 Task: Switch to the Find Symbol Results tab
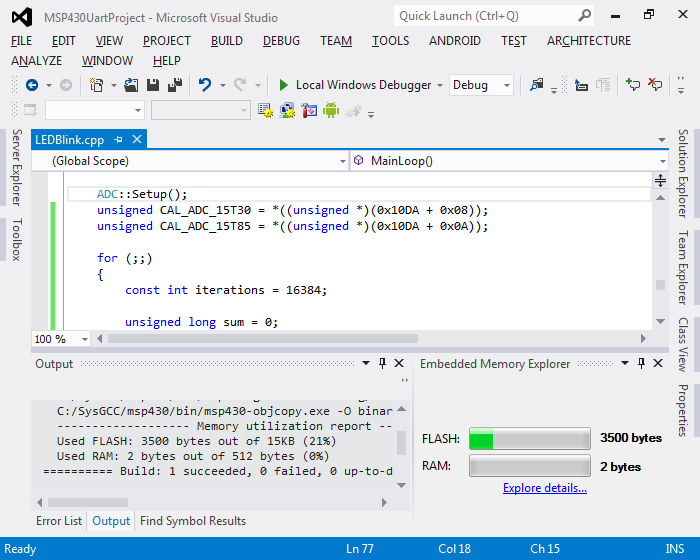pos(193,521)
